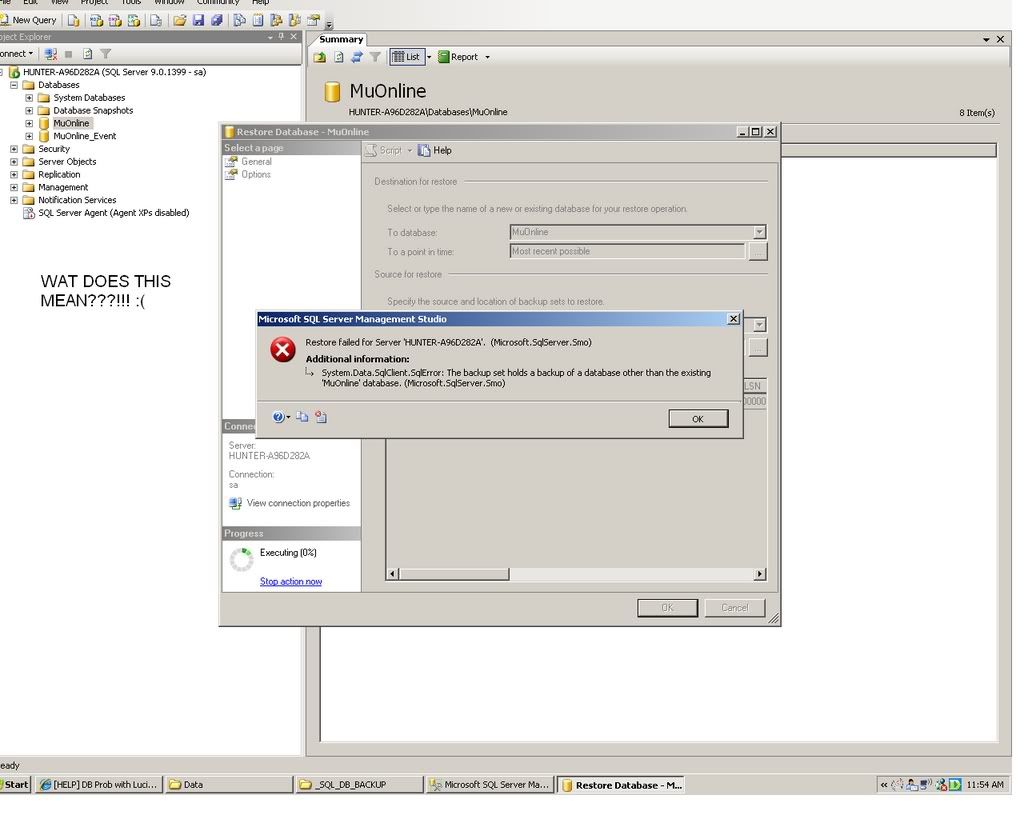Click the filter icon in Object Explorer
This screenshot has height=819, width=1024.
coord(106,54)
